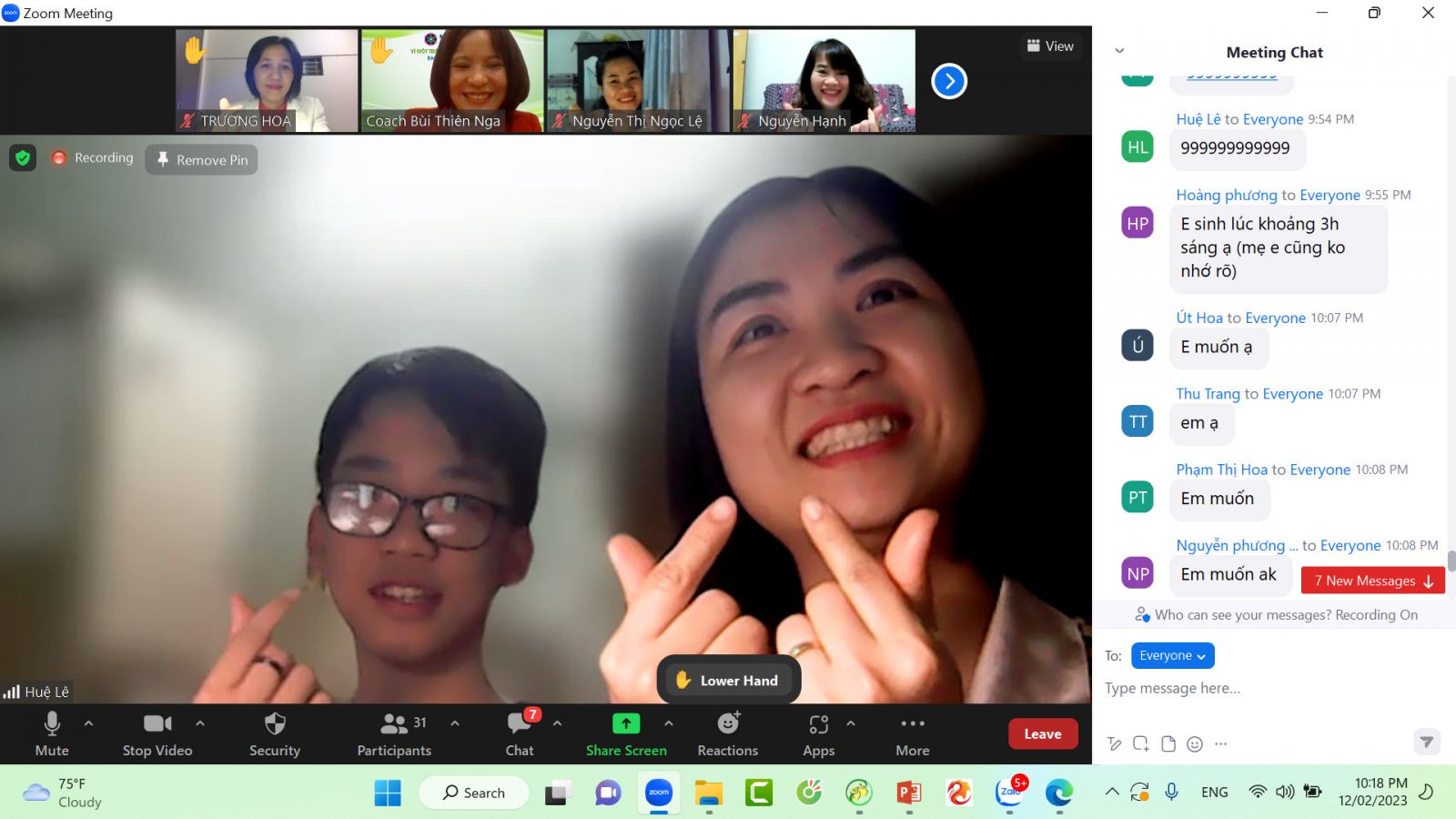This screenshot has height=819, width=1456.
Task: Click the Share Screen icon
Action: pyautogui.click(x=626, y=724)
